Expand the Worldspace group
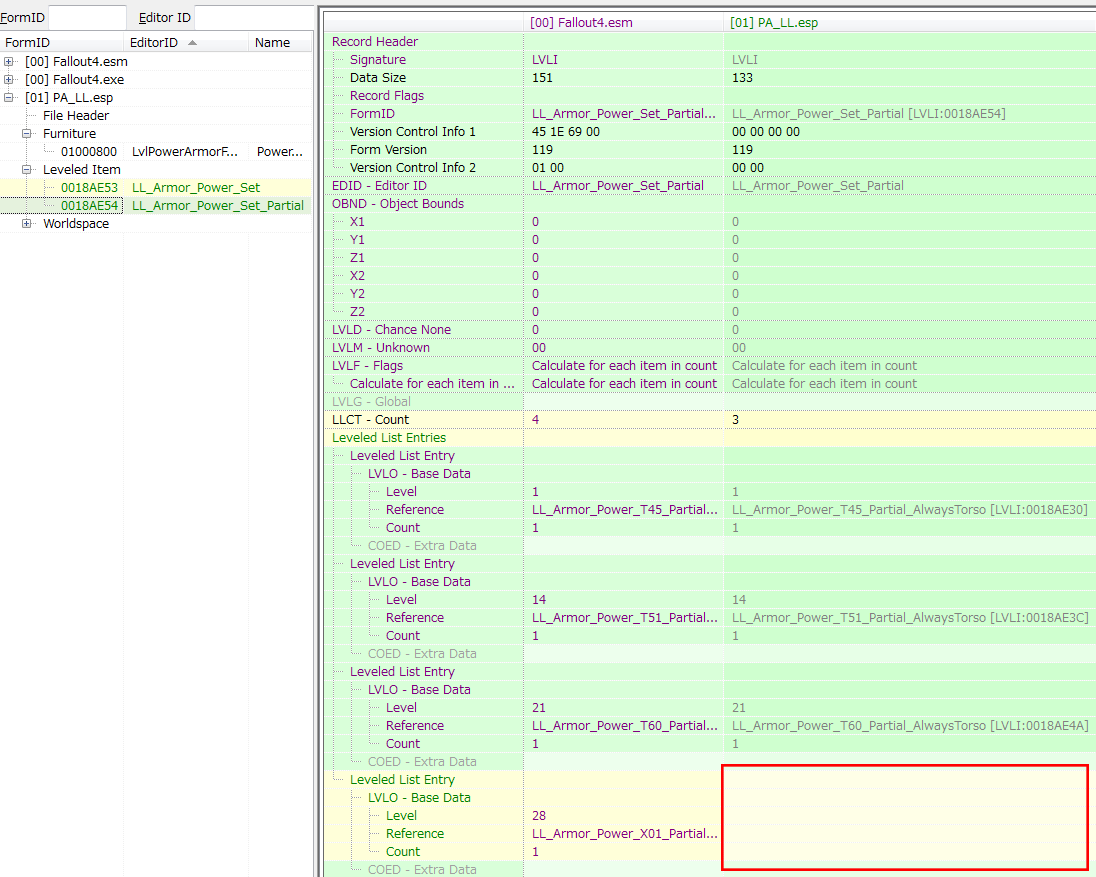The image size is (1096, 877). [27, 224]
